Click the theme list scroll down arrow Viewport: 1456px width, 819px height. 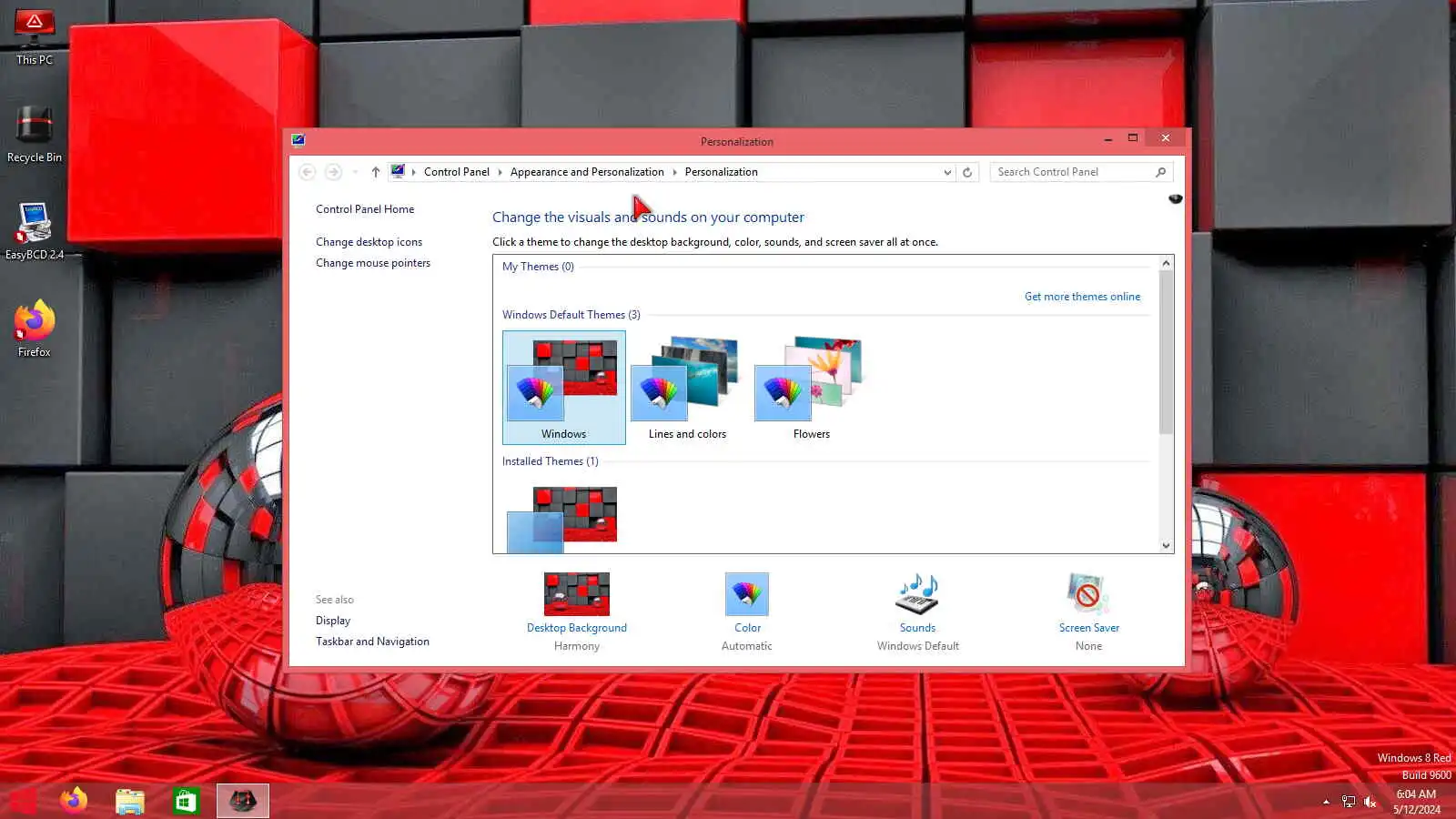(1166, 546)
